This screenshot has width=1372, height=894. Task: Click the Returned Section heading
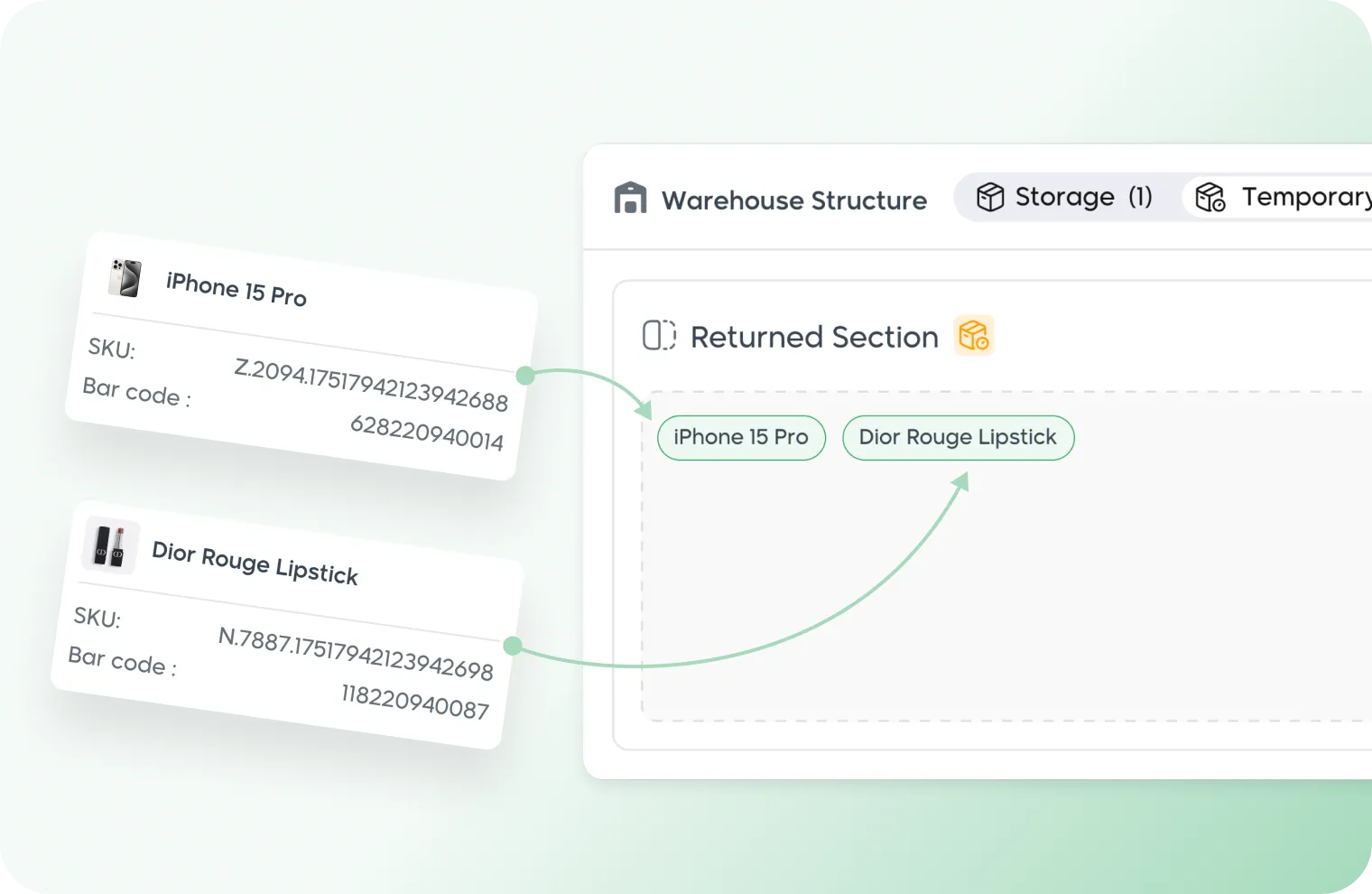814,337
